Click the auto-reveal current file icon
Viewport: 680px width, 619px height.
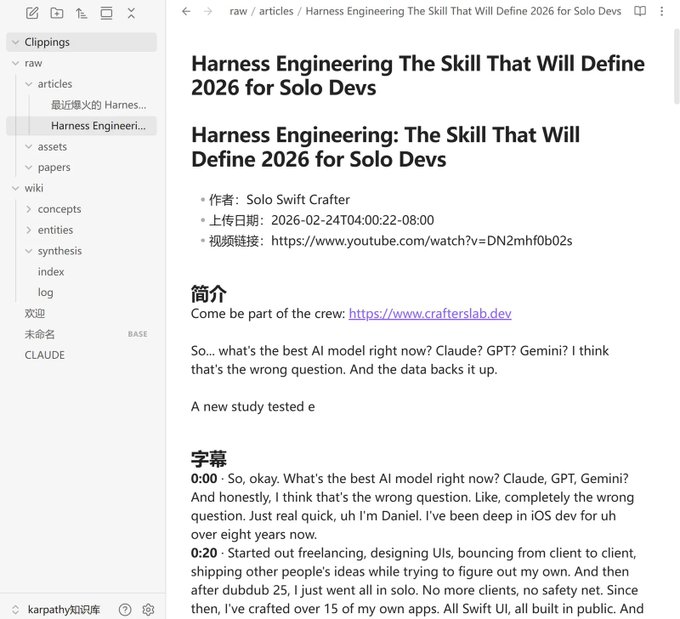pyautogui.click(x=106, y=13)
